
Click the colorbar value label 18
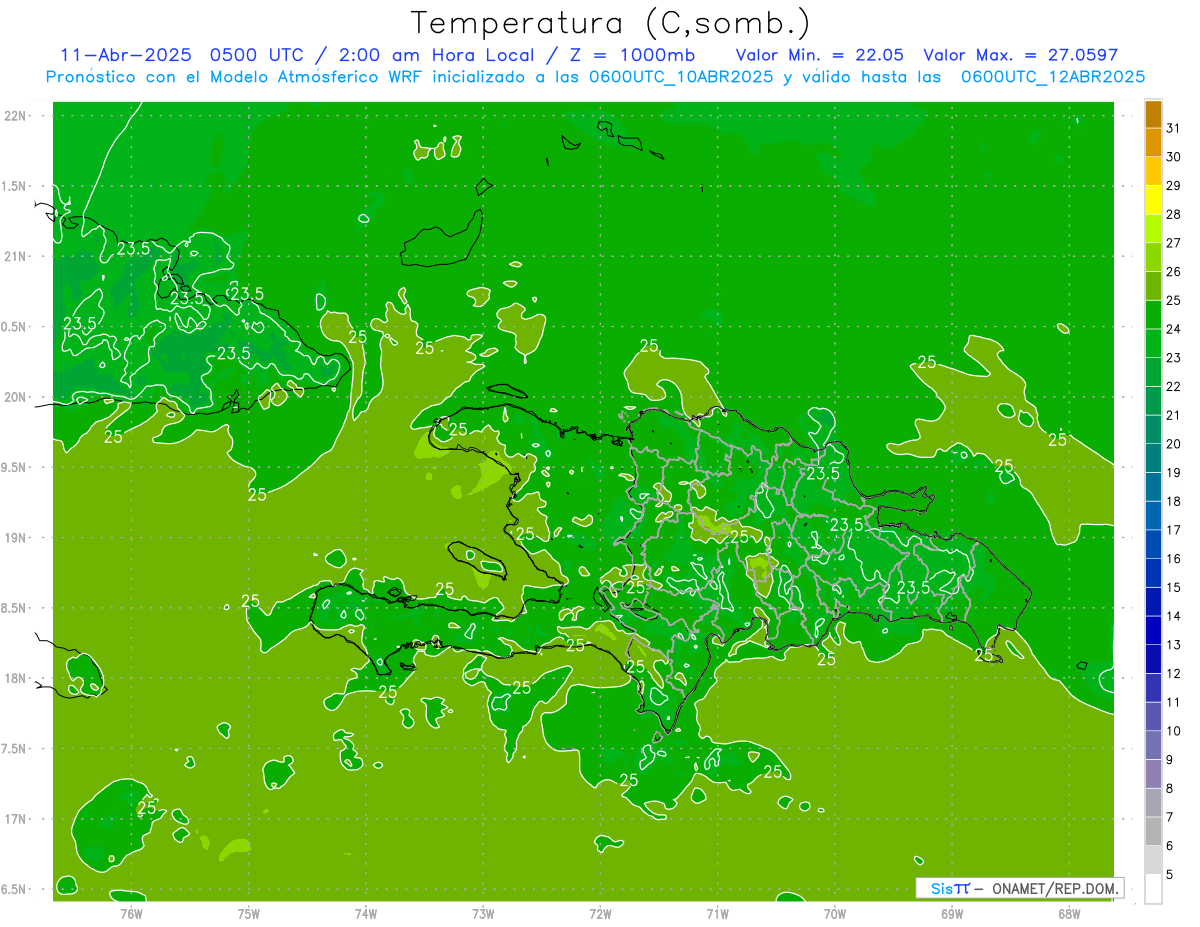[x=1174, y=501]
